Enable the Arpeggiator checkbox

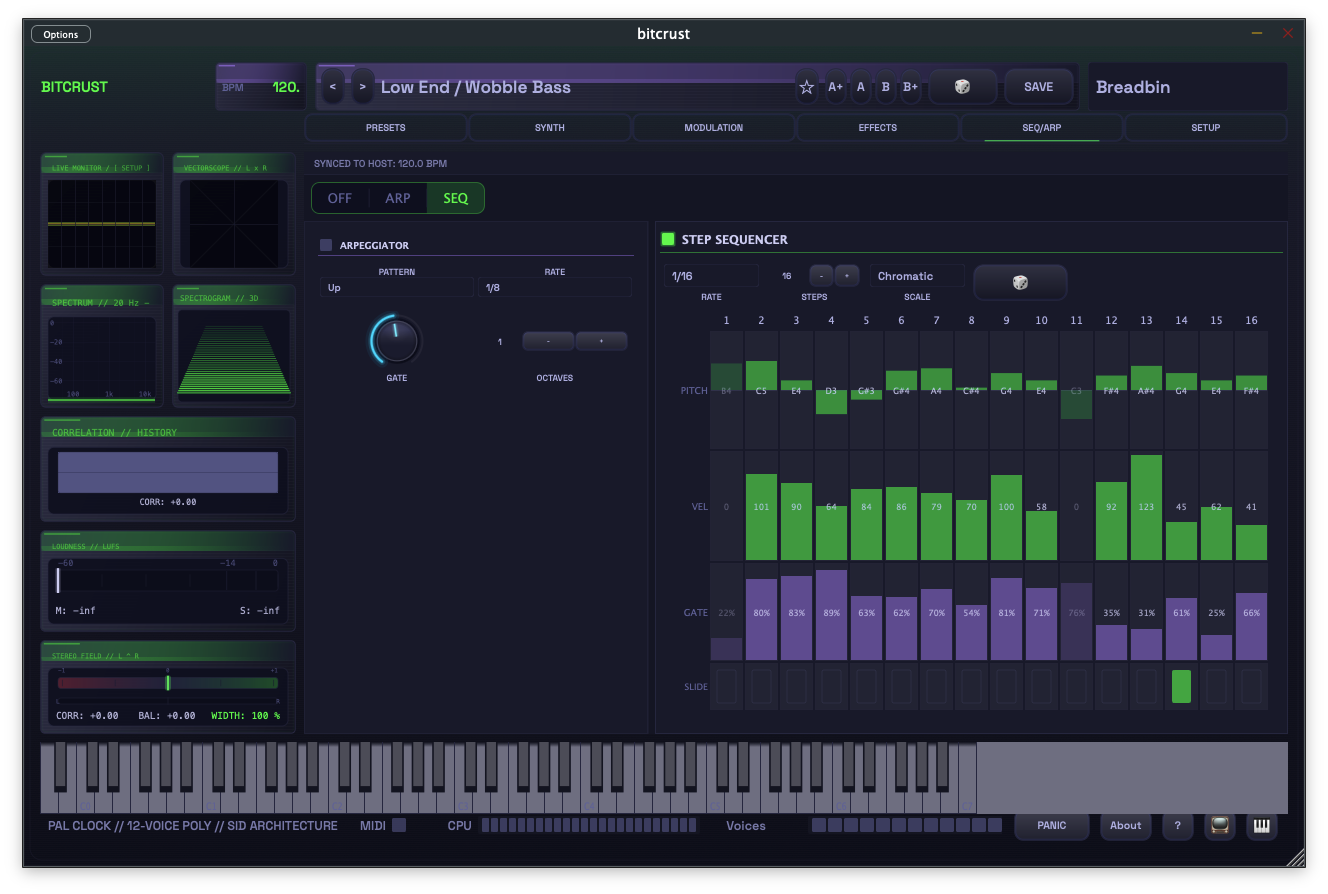324,244
